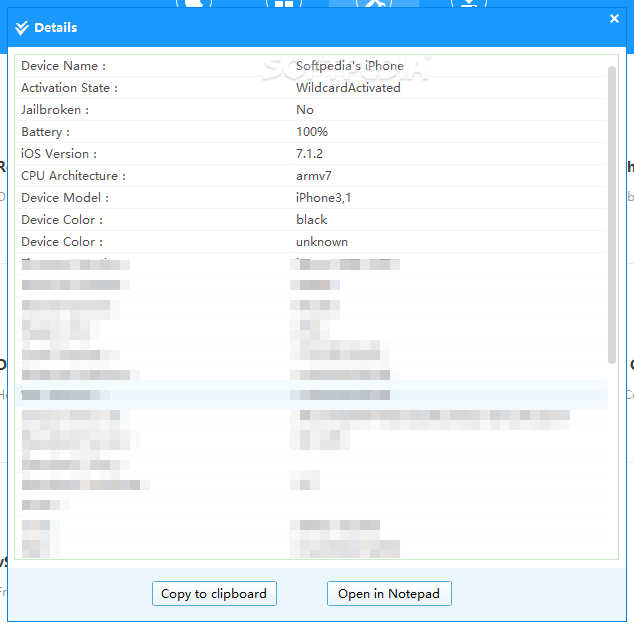Select the Activation State label

coord(70,88)
